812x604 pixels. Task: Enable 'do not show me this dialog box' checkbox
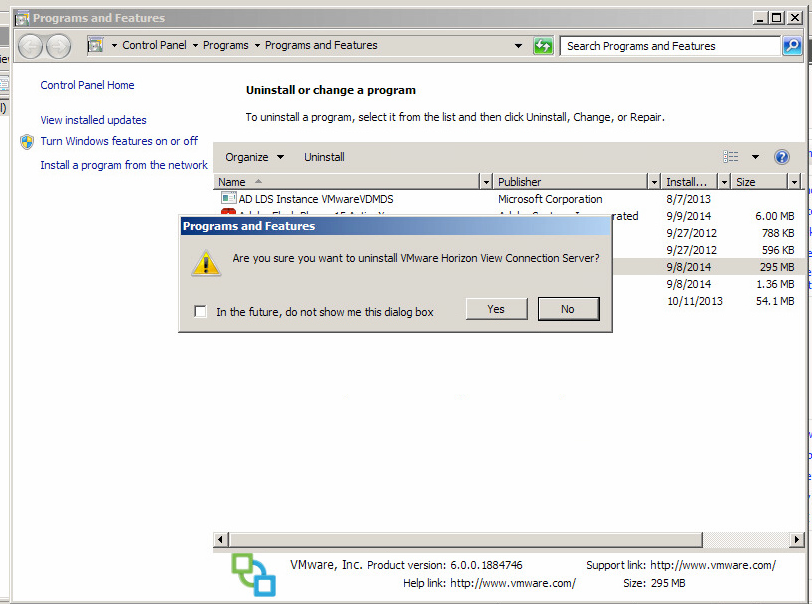(x=201, y=312)
